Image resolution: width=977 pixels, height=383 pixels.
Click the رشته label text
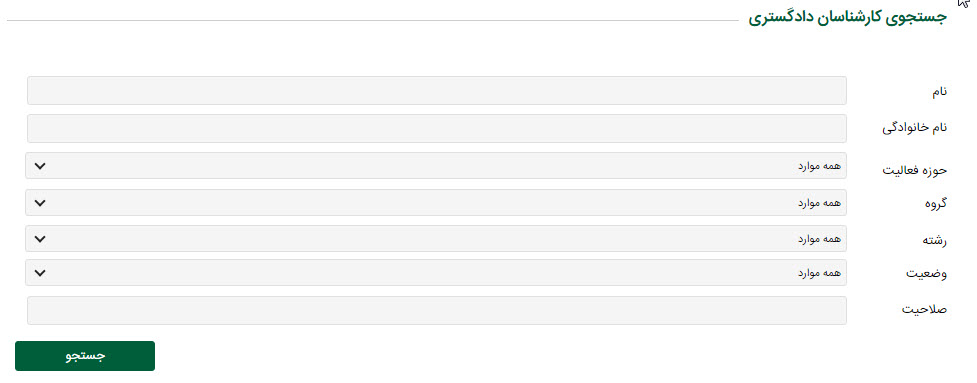coord(935,240)
